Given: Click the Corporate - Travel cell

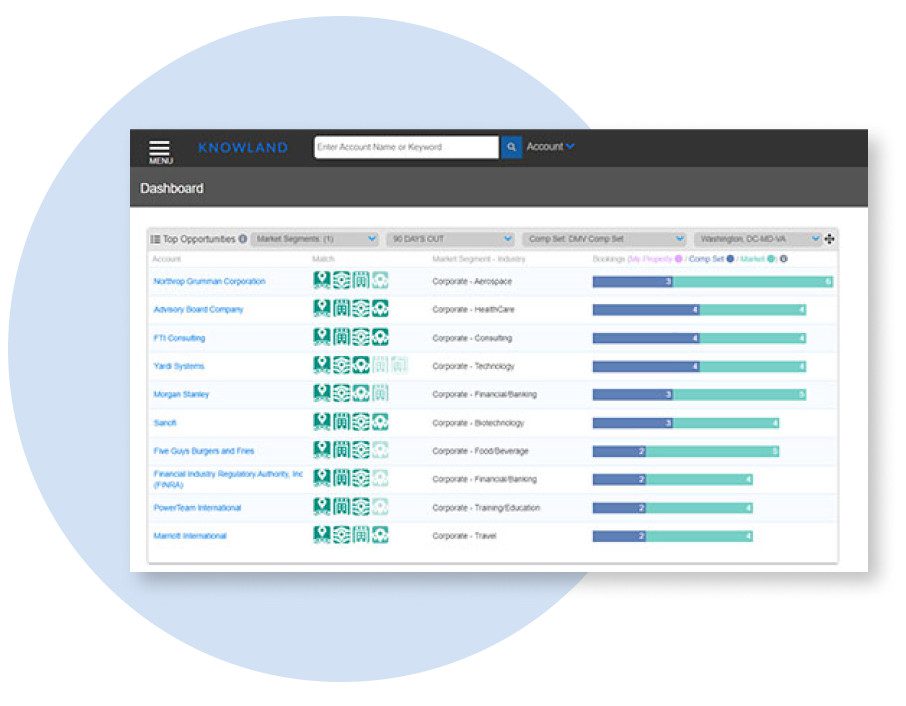Looking at the screenshot, I should click(x=464, y=536).
